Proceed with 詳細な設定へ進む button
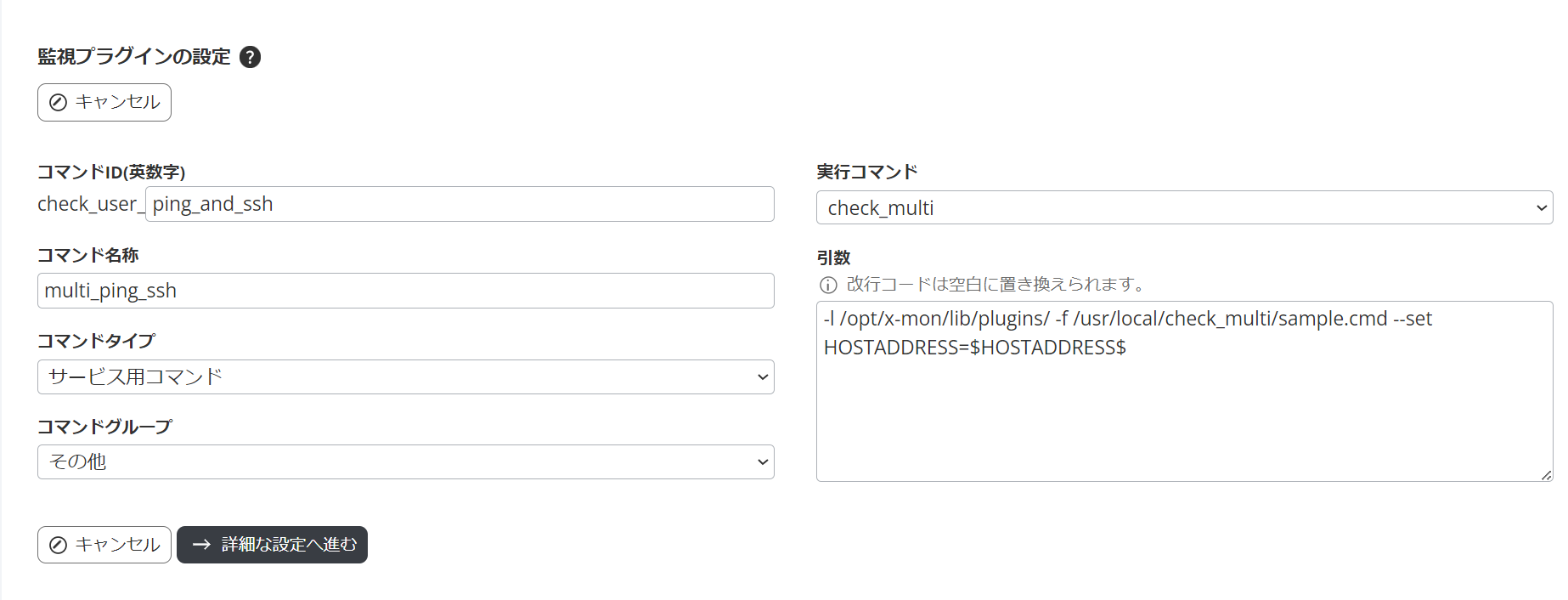 (272, 545)
